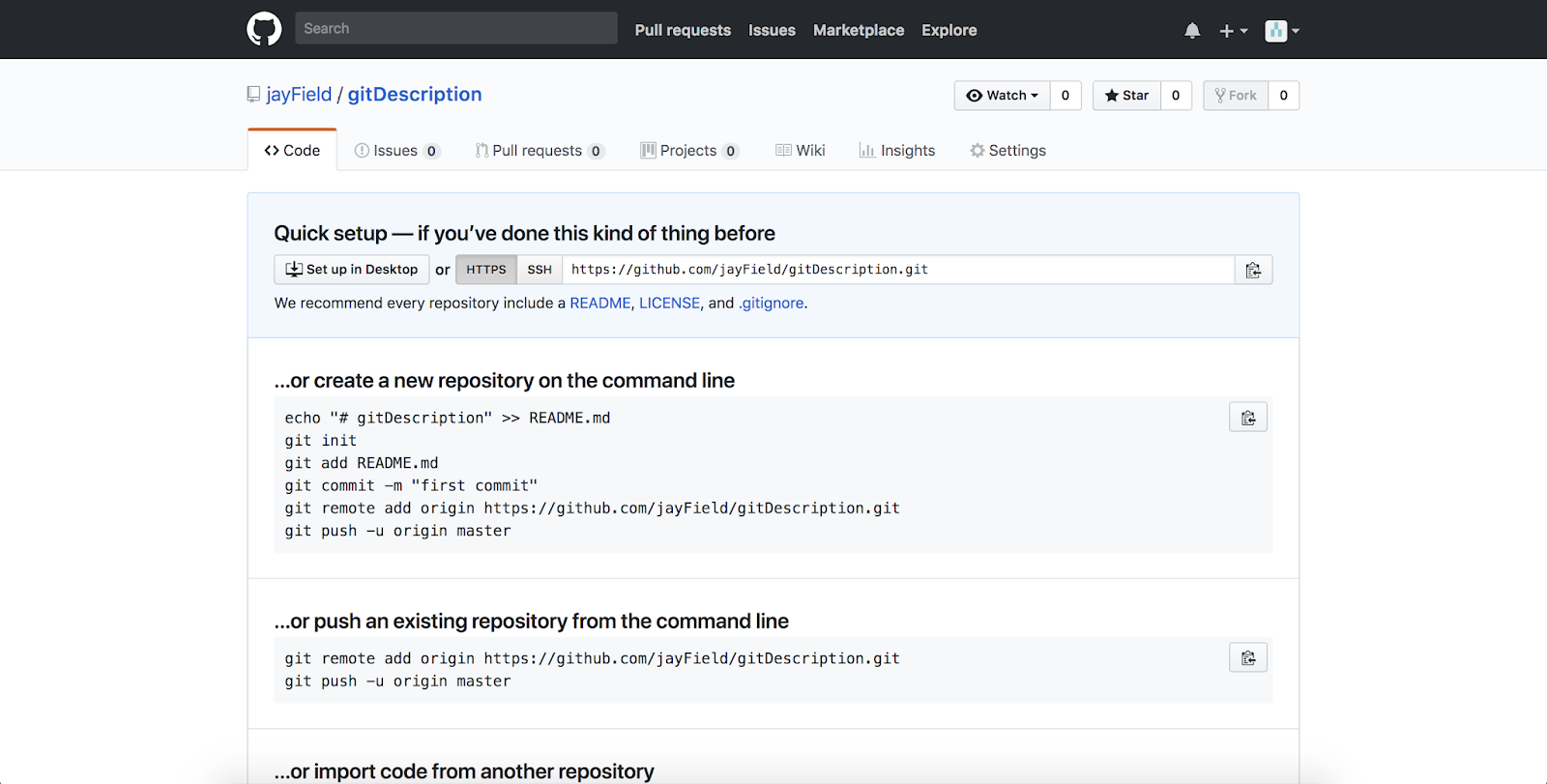The height and width of the screenshot is (784, 1547).
Task: Click the watchers count next to Watch
Action: pos(1065,96)
